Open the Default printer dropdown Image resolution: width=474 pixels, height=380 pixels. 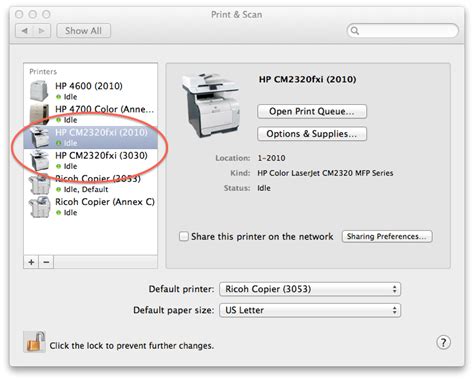310,289
